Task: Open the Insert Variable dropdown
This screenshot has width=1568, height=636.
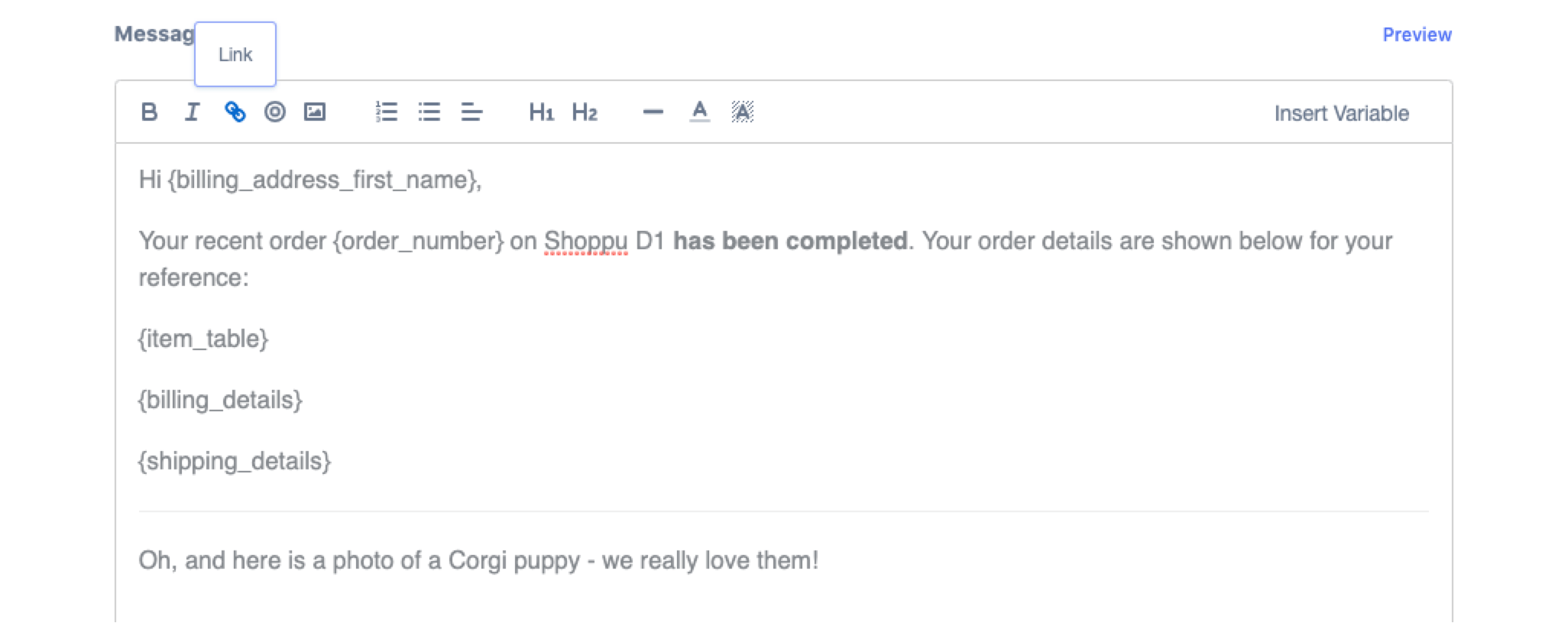Action: (x=1341, y=114)
